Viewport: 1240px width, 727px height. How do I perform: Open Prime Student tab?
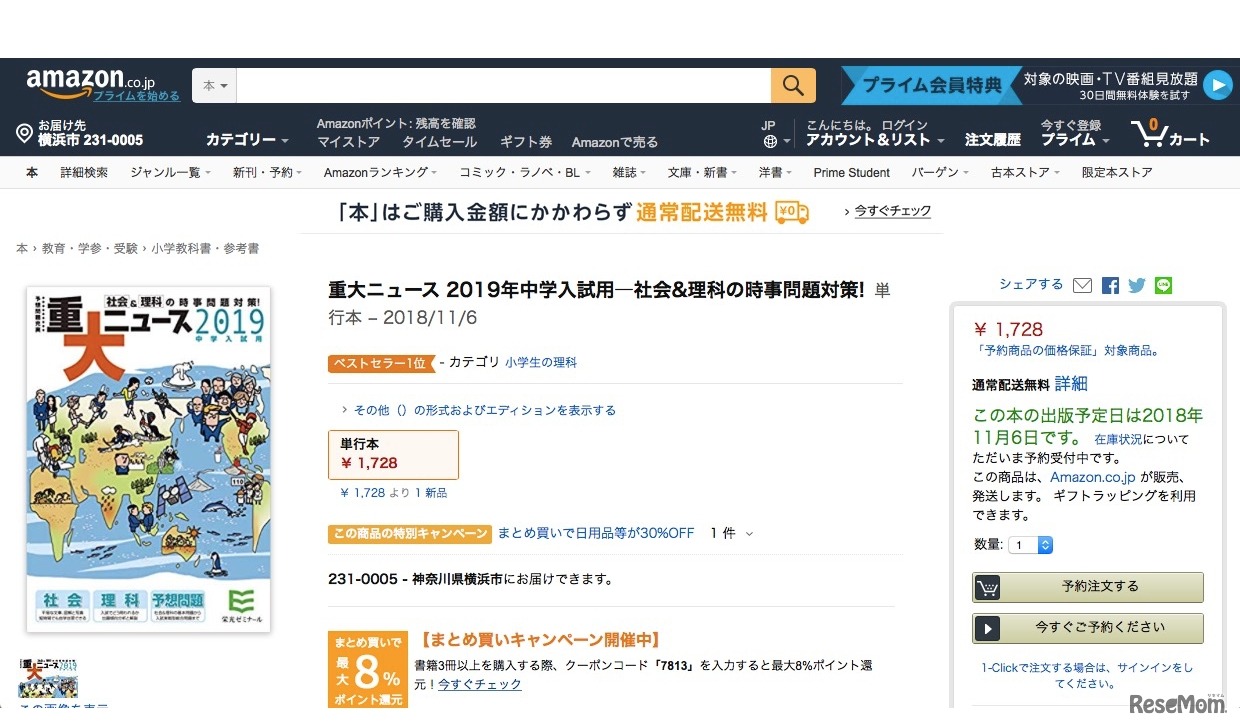point(851,173)
